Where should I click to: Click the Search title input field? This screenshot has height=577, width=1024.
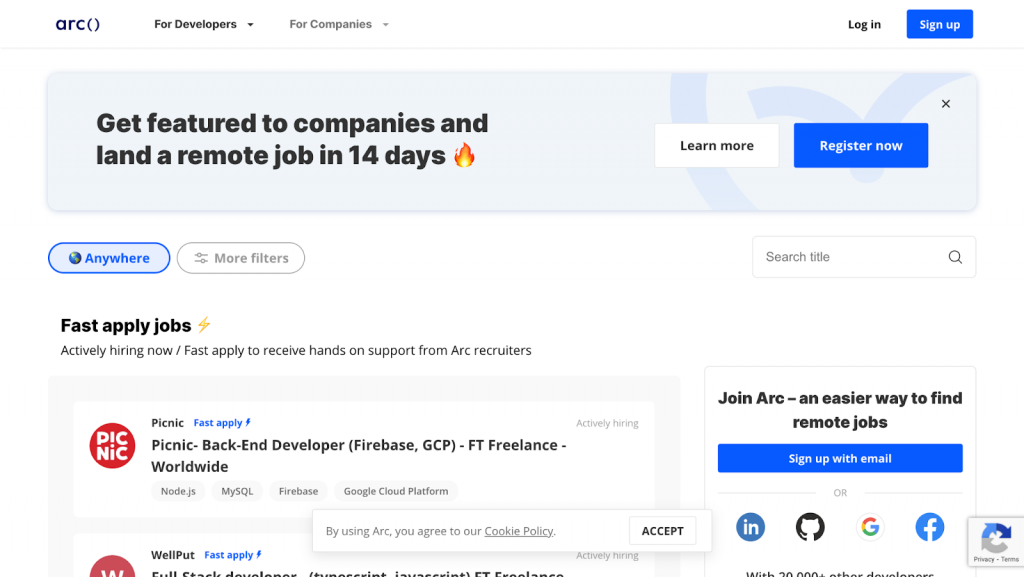click(850, 257)
